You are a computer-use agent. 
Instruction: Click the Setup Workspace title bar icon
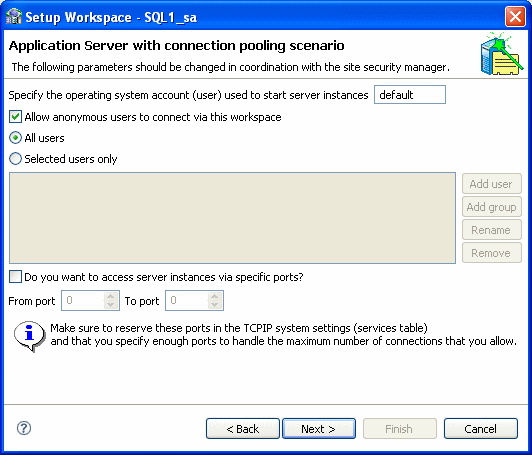(x=14, y=17)
